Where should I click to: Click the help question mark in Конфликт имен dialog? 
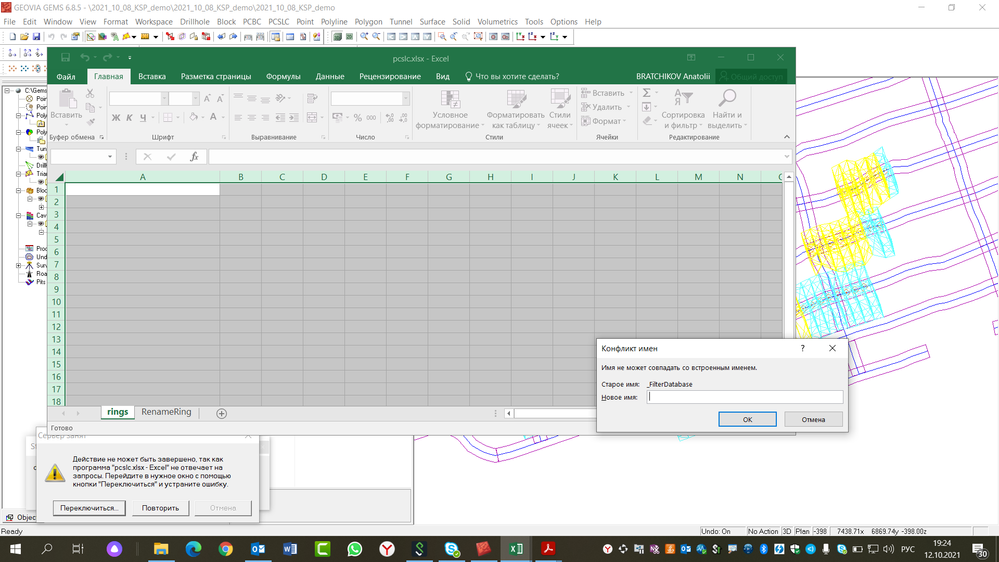(x=803, y=349)
